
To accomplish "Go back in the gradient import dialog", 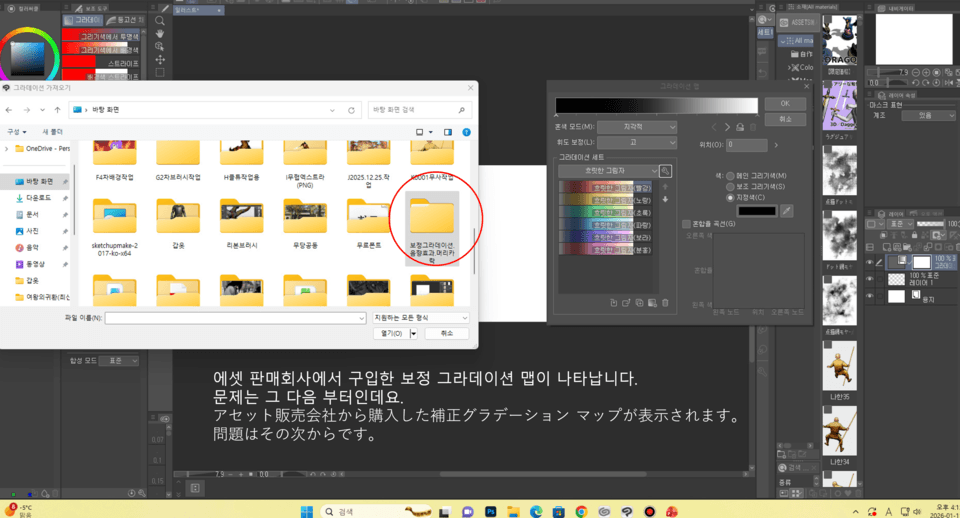I will (9, 110).
